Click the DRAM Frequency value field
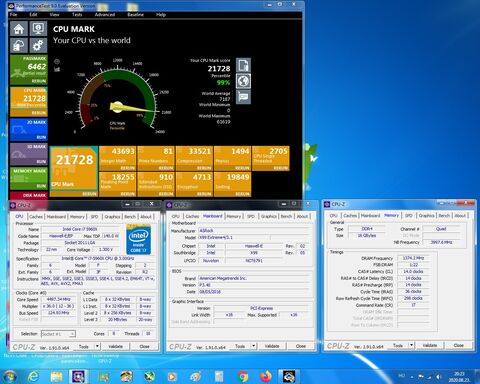Image resolution: width=480 pixels, height=384 pixels. (x=413, y=258)
